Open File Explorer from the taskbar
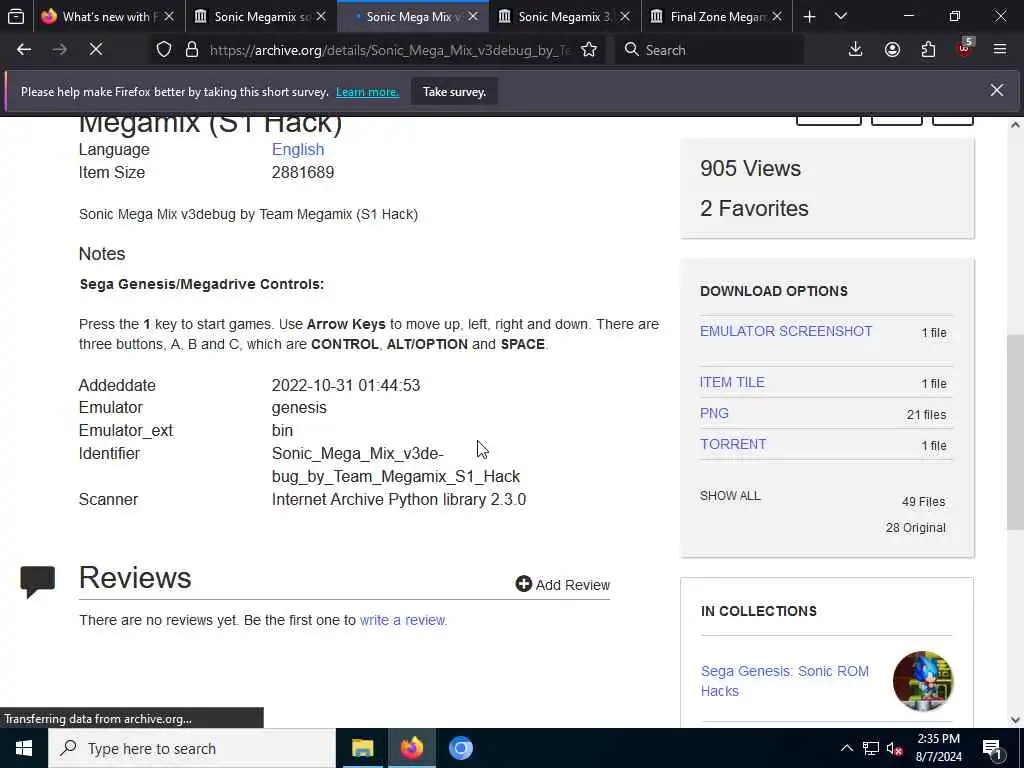The height and width of the screenshot is (768, 1024). pyautogui.click(x=362, y=748)
